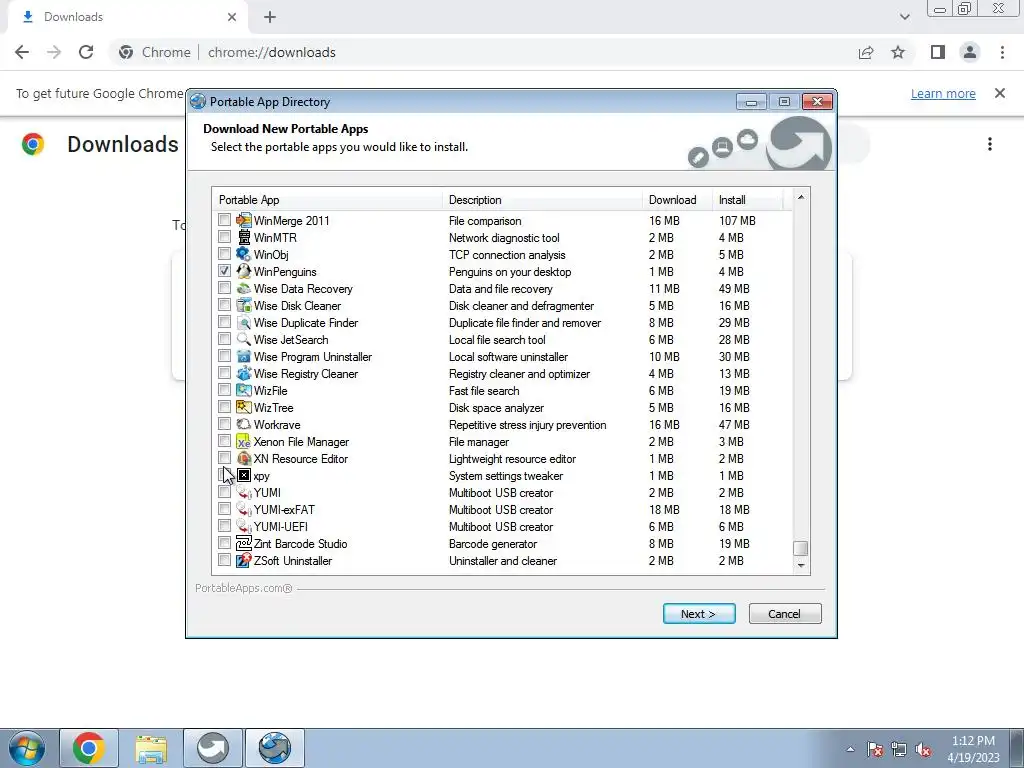Click the YUMI app icon
Screen dimensions: 1024x768
coord(244,492)
